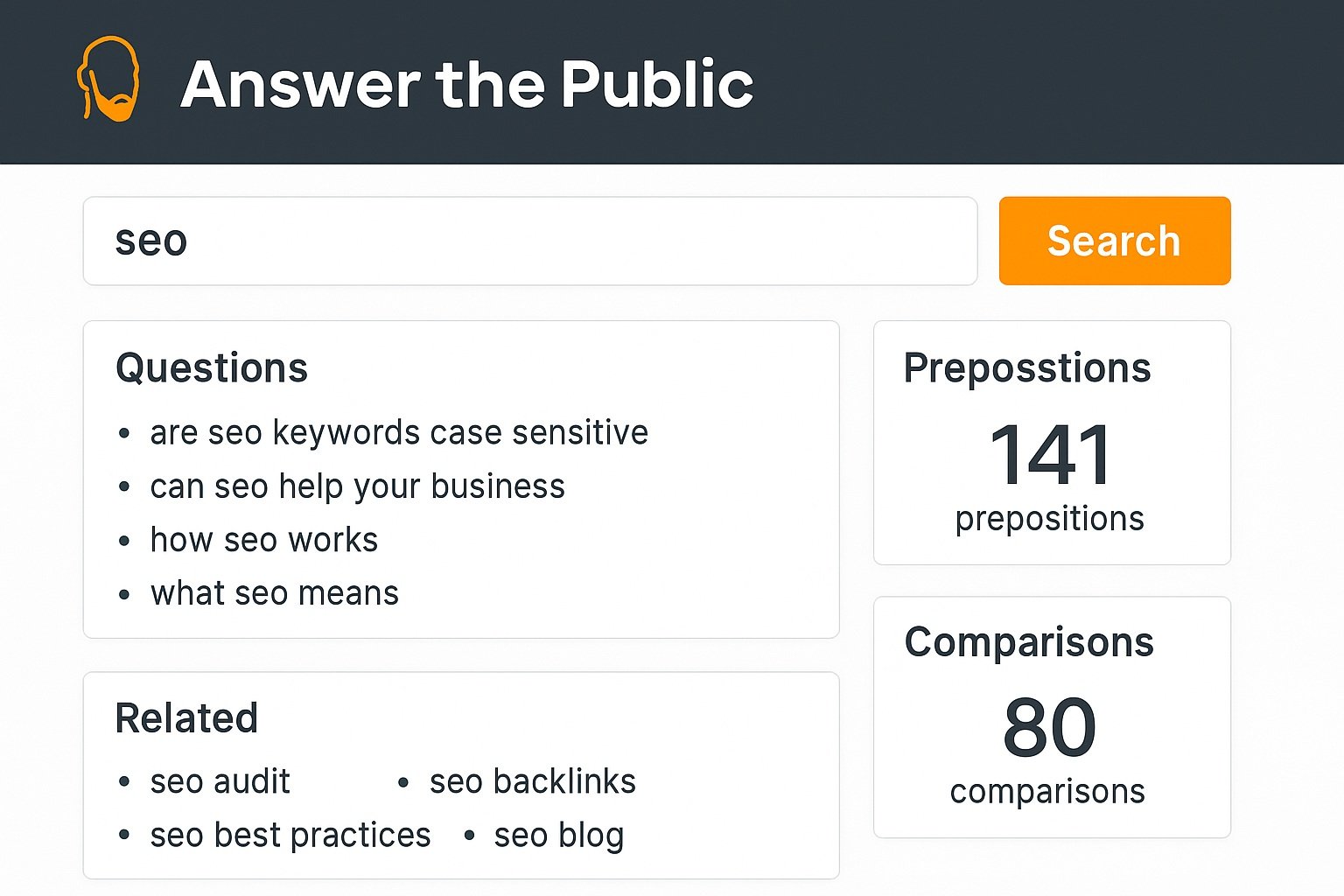Open "can seo help your business" question
Viewport: 1344px width, 896px height.
tap(357, 486)
